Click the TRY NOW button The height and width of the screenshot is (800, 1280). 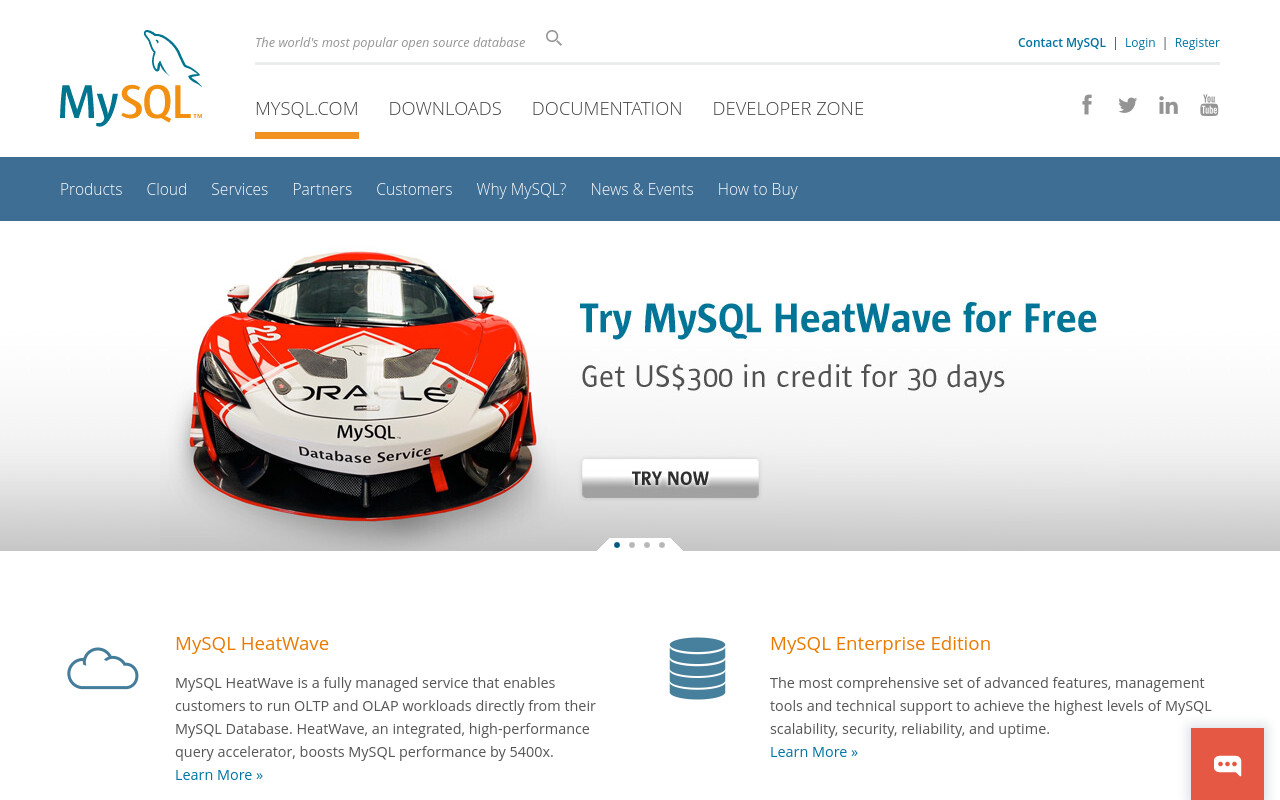coord(670,478)
